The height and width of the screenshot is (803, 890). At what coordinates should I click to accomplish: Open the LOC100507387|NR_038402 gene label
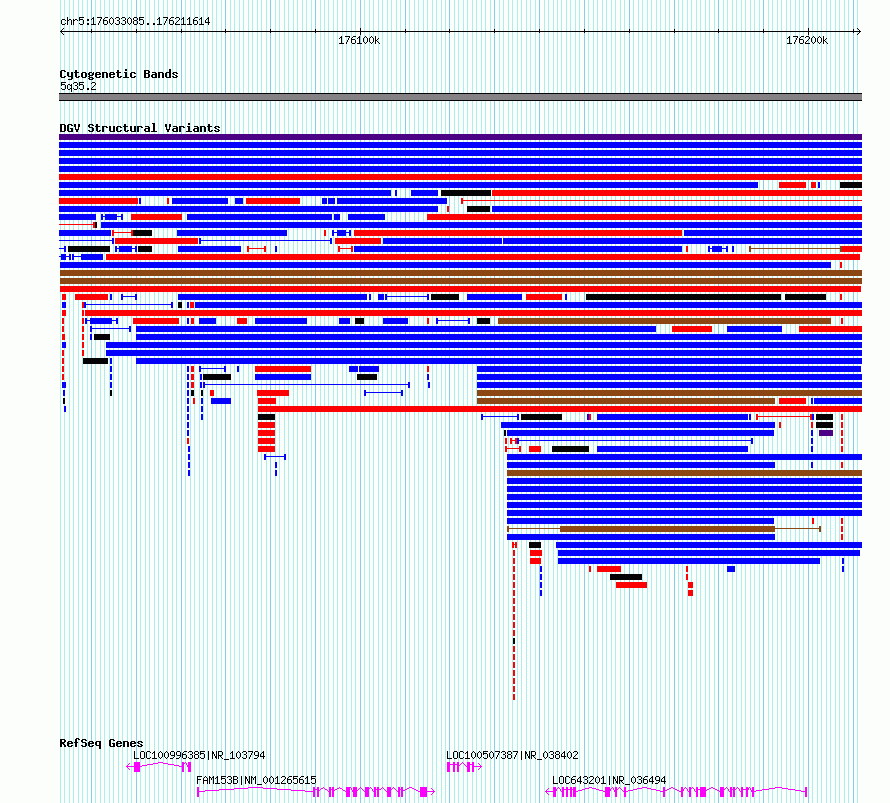click(x=512, y=755)
